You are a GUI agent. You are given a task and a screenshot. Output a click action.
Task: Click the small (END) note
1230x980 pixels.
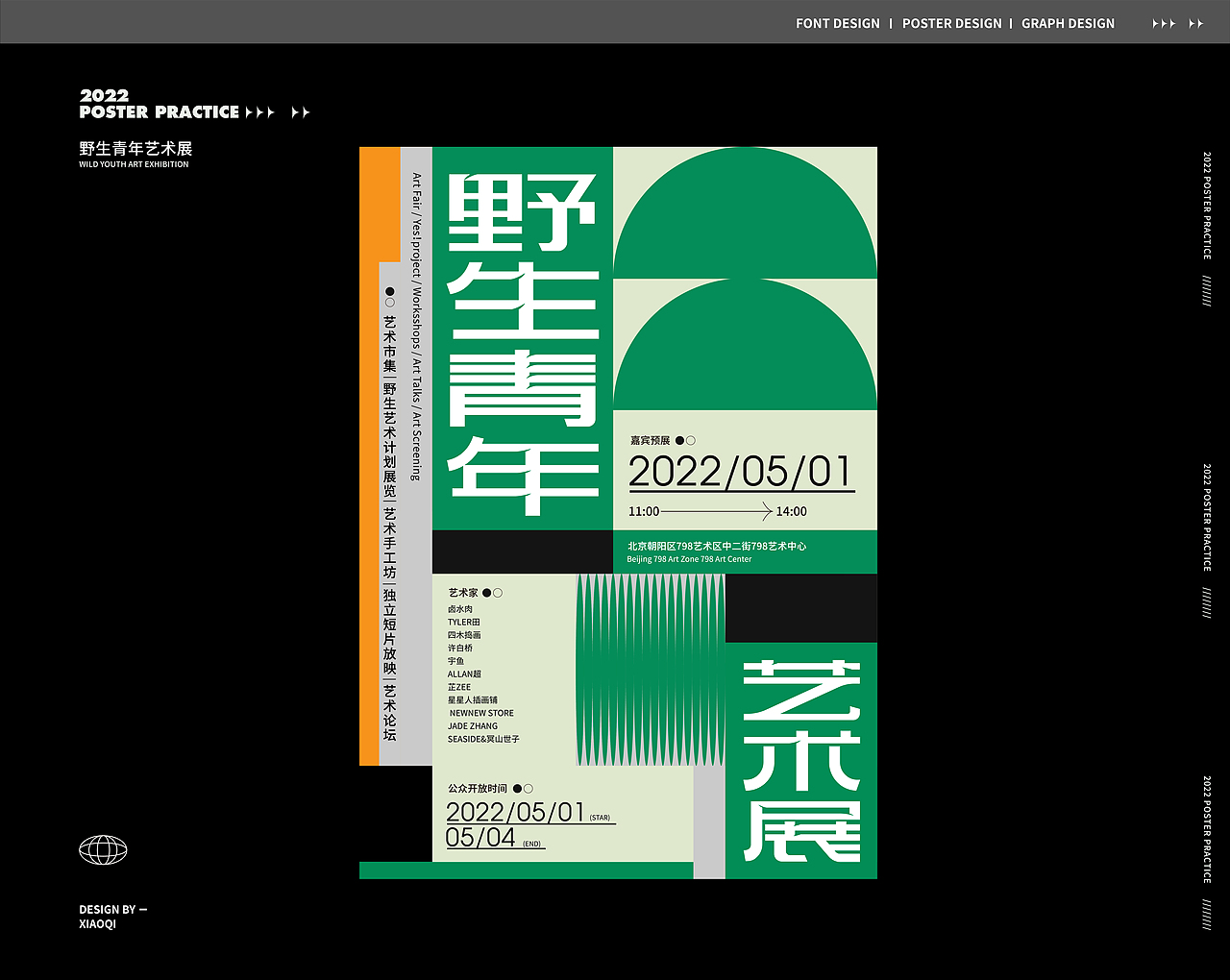pos(532,845)
